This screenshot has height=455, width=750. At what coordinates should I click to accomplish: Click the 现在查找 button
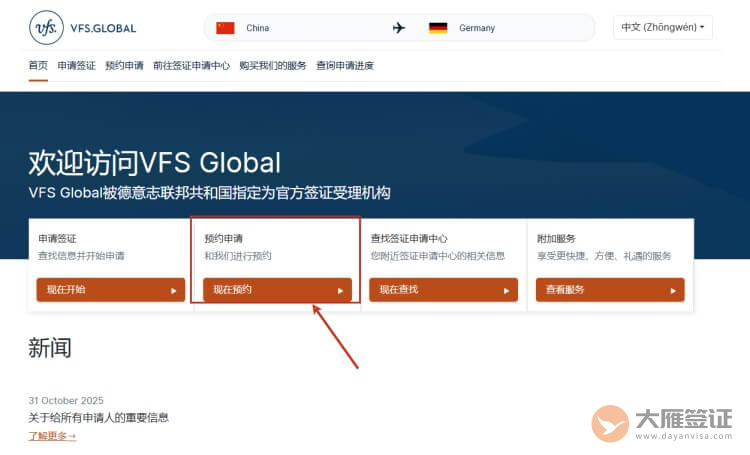pos(443,289)
